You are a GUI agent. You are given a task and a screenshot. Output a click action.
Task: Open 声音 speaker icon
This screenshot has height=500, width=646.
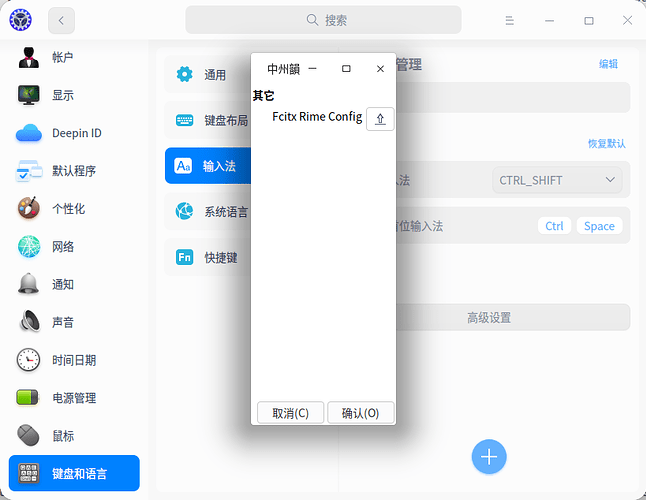tap(30, 321)
